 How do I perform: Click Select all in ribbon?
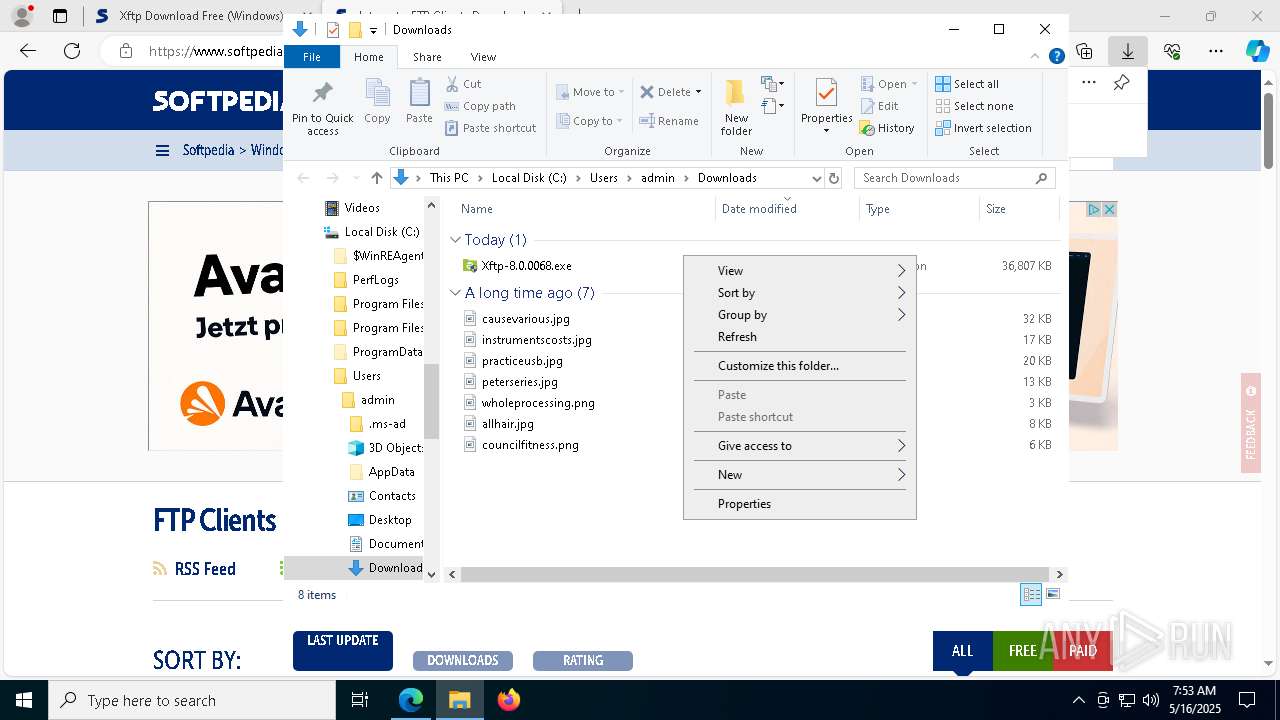coord(967,84)
